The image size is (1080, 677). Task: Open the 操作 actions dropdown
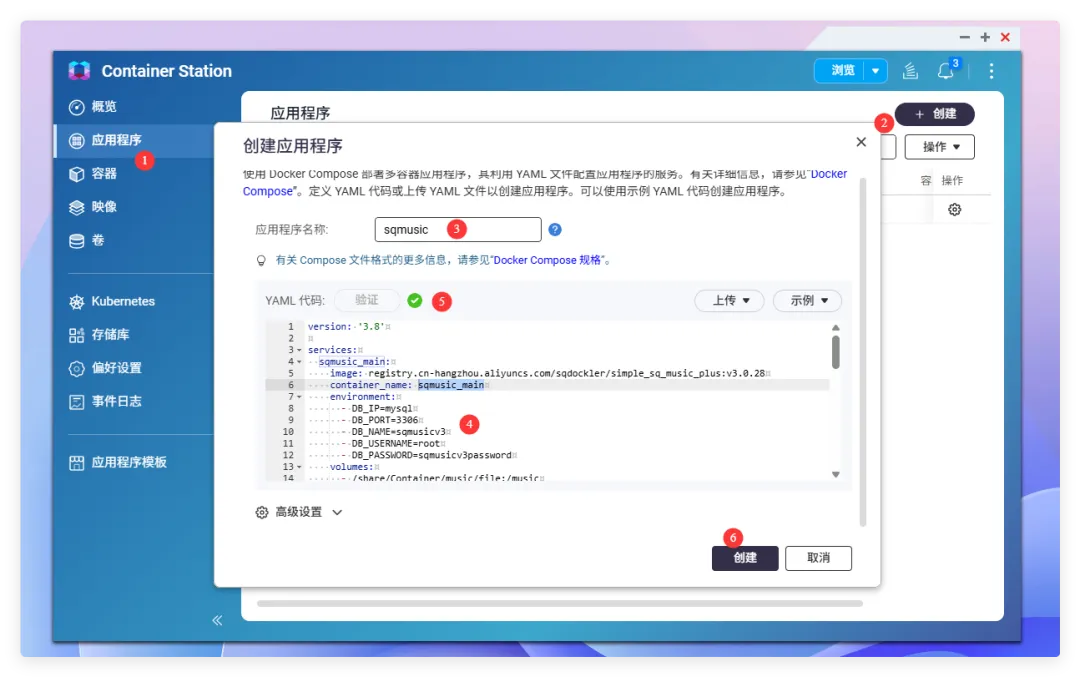click(939, 147)
